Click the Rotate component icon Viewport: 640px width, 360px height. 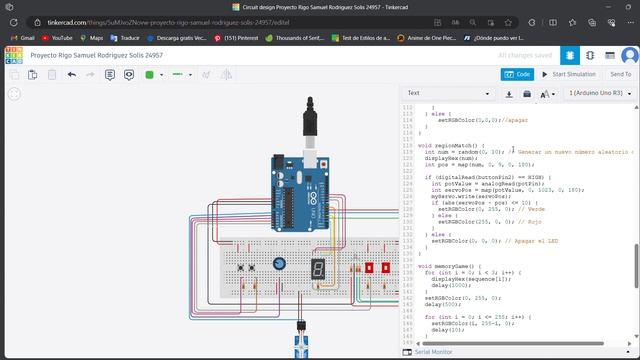pyautogui.click(x=206, y=75)
